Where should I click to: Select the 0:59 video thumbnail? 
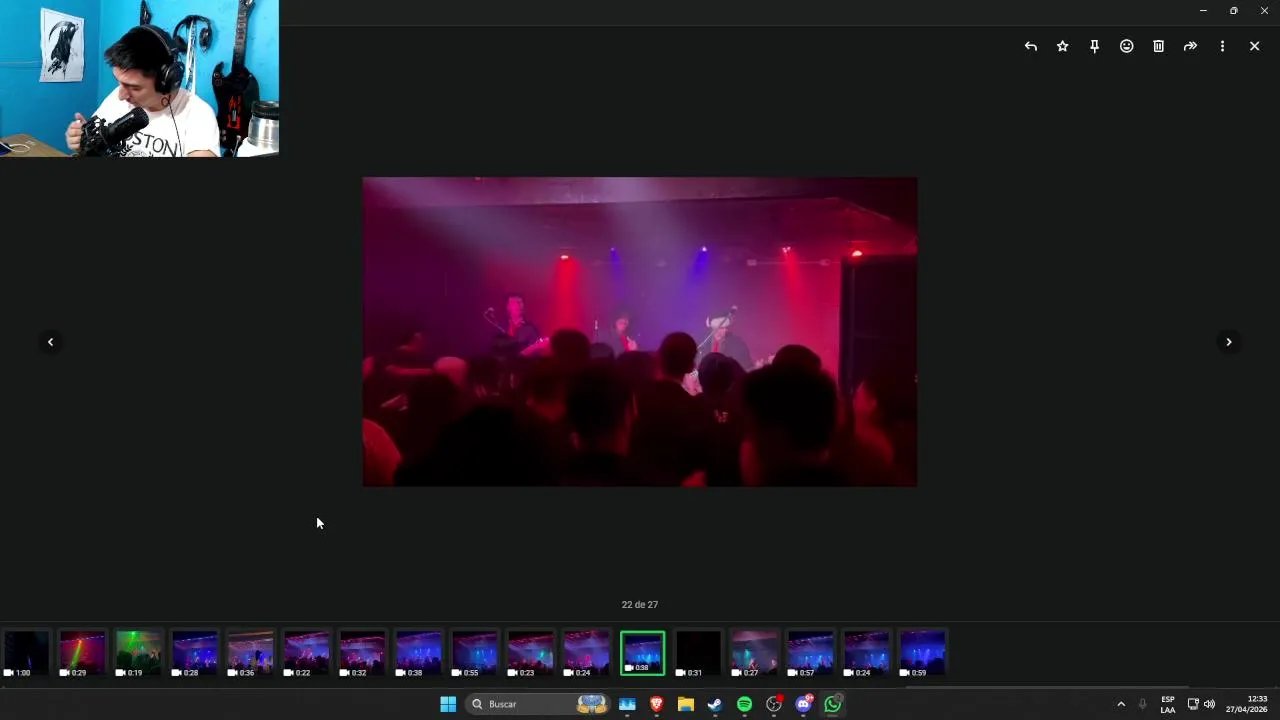(923, 653)
